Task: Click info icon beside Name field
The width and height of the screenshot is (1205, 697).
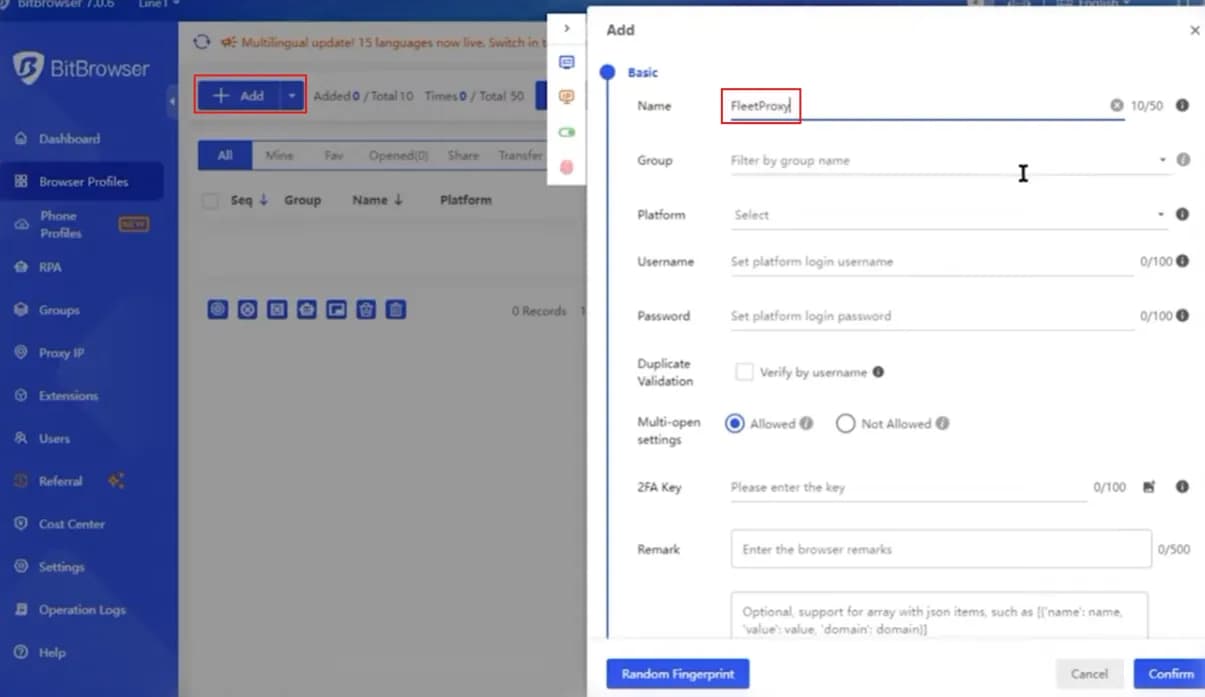Action: pos(1182,105)
